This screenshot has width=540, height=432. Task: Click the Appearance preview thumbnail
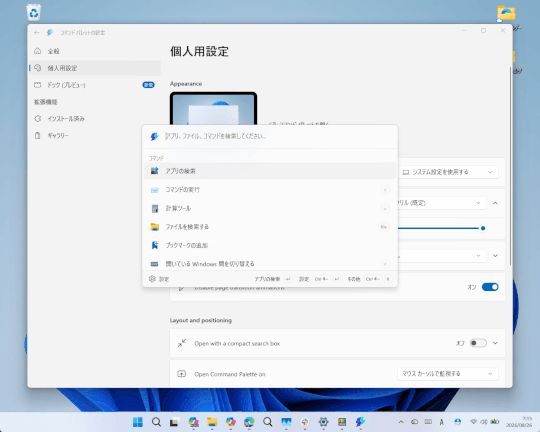214,109
